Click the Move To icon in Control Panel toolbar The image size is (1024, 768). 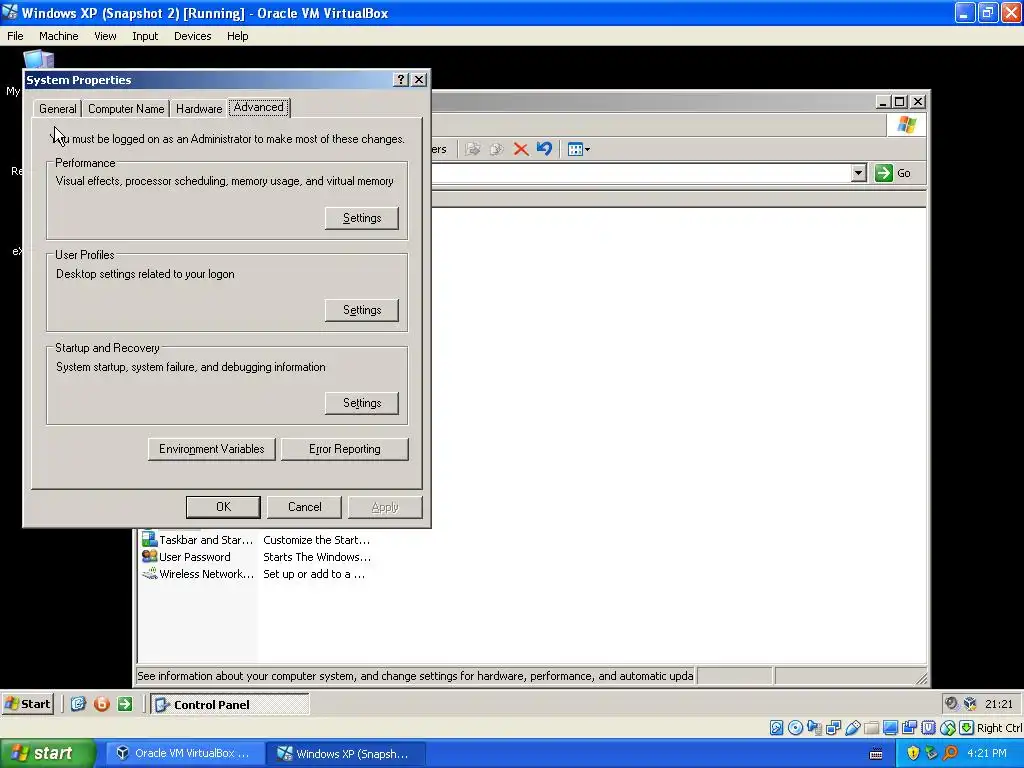tap(473, 150)
